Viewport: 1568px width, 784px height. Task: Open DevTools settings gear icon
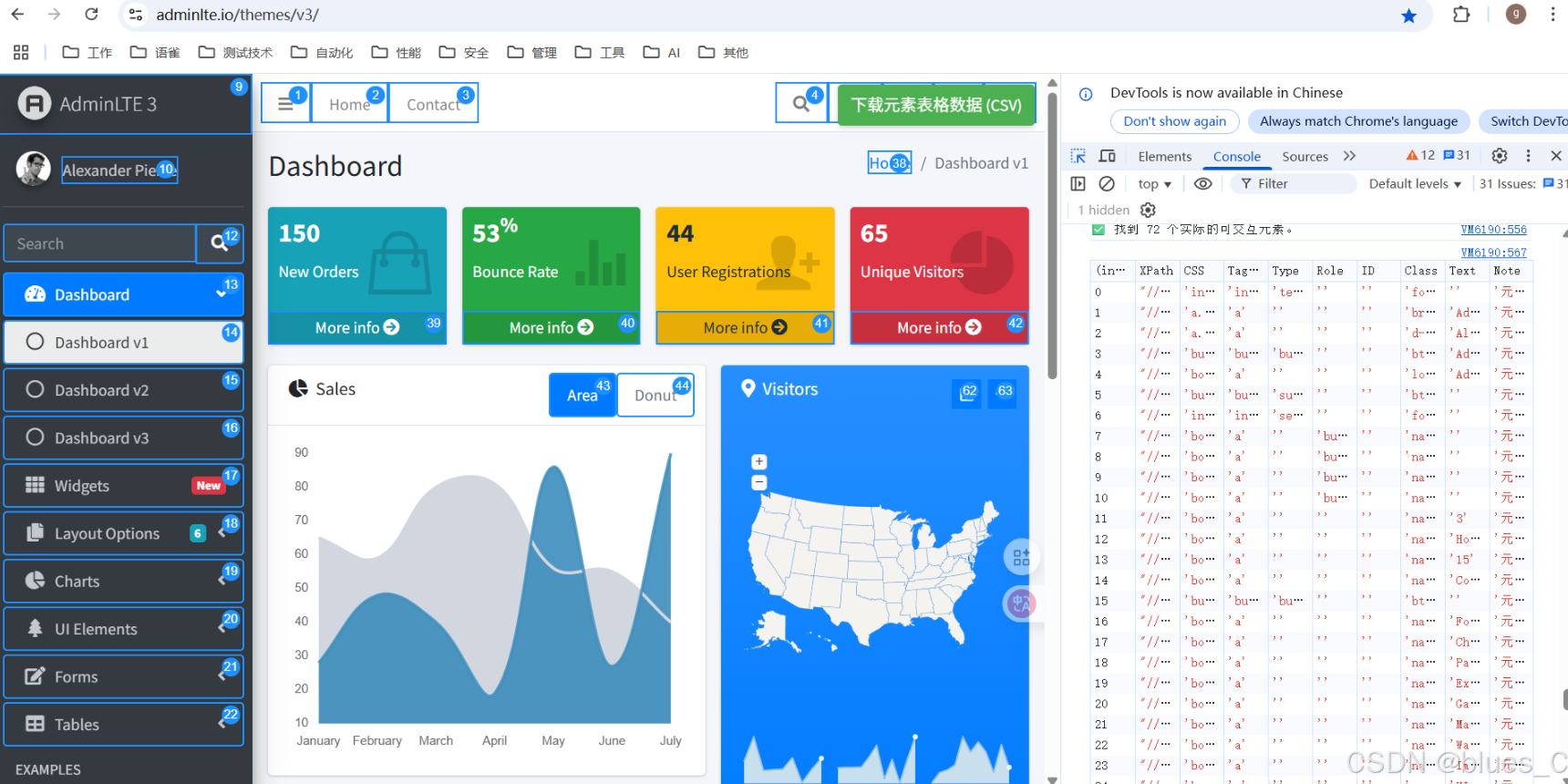tap(1500, 156)
